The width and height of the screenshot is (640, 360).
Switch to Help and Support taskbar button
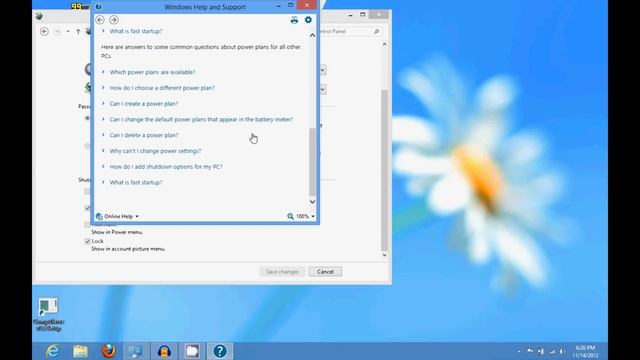[x=220, y=351]
